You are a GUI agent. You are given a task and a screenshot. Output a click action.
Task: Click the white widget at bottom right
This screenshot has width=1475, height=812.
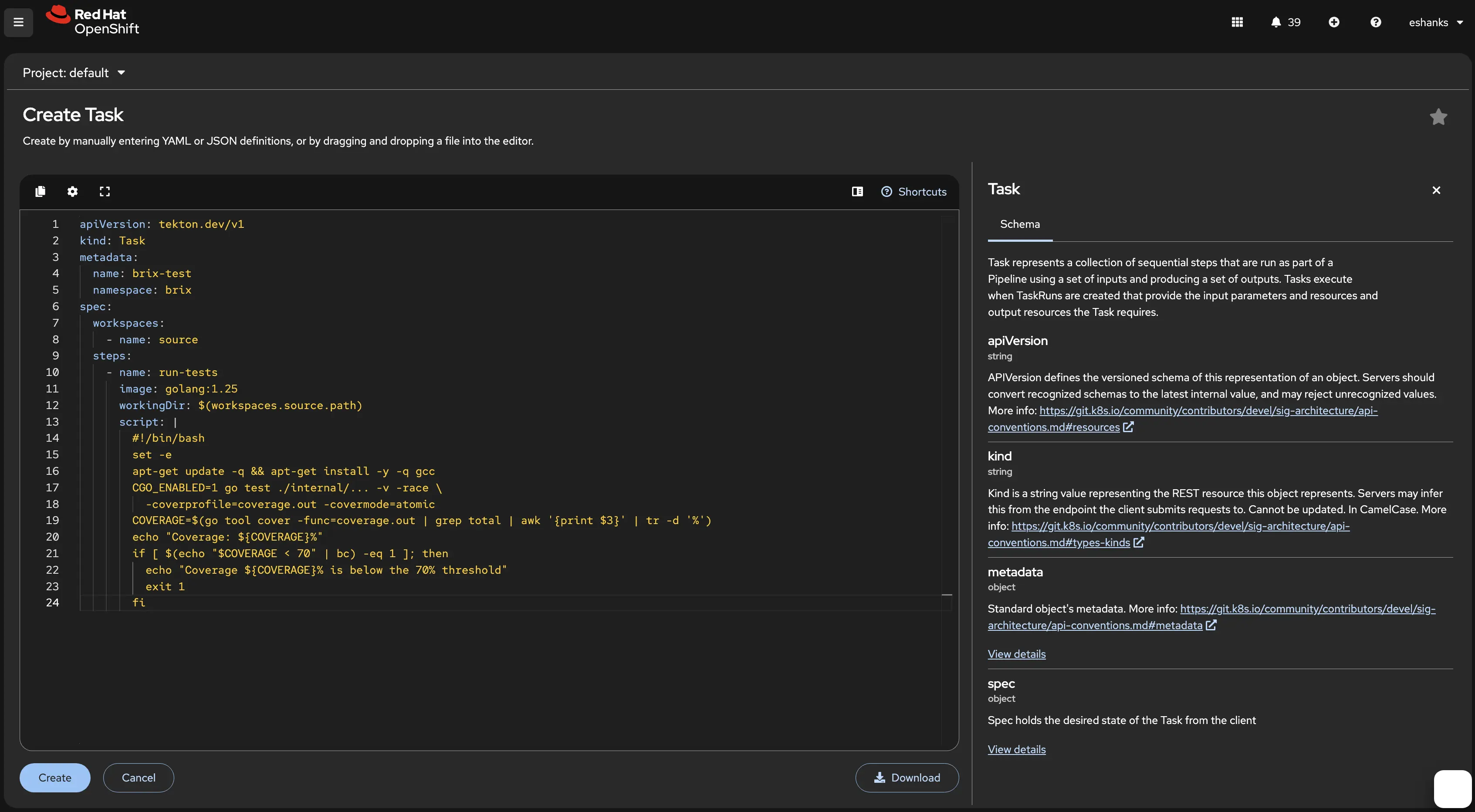[x=1452, y=789]
